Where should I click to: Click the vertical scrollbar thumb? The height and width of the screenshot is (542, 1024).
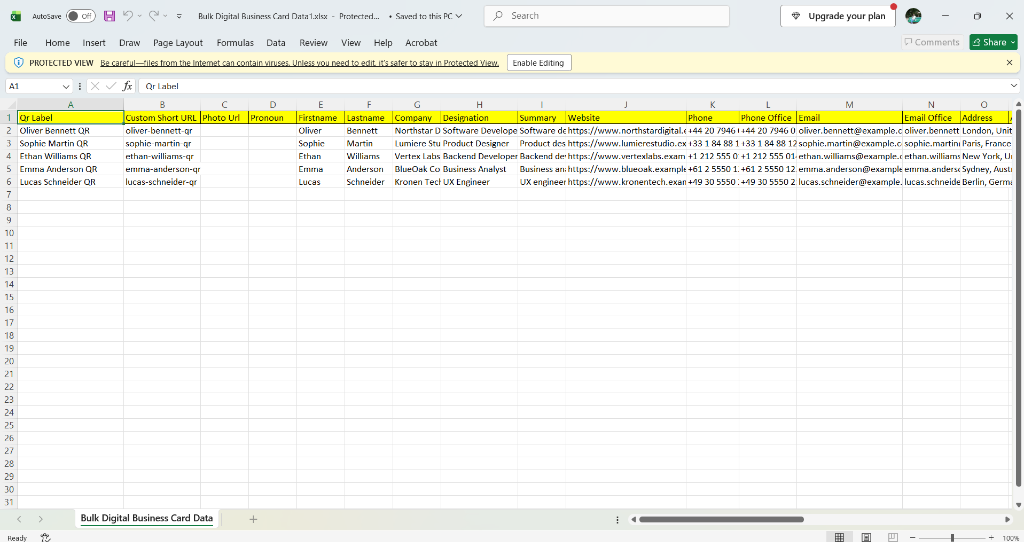tap(1018, 298)
